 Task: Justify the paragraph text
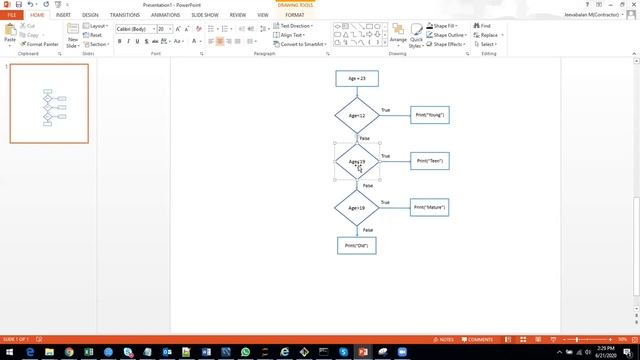pos(238,41)
